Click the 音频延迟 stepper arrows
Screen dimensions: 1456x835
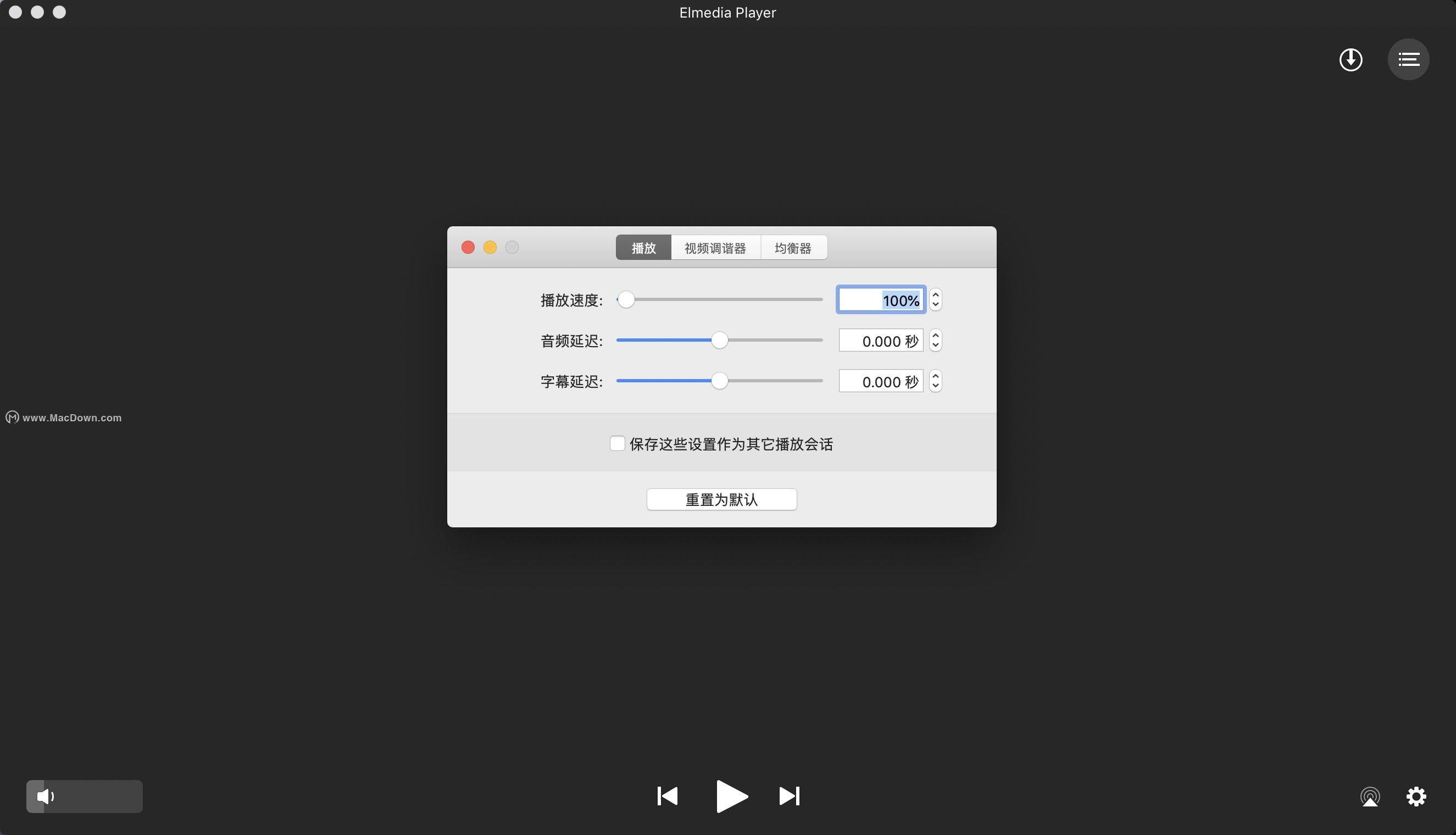tap(935, 340)
